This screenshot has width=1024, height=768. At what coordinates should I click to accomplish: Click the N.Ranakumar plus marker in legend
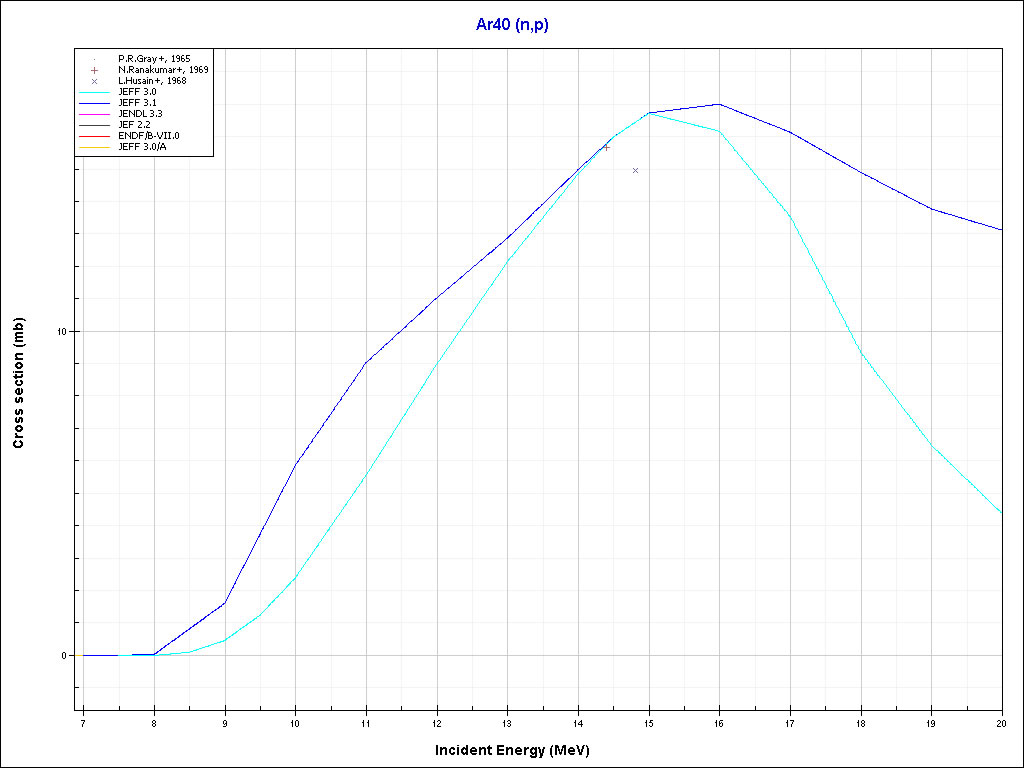pos(94,70)
